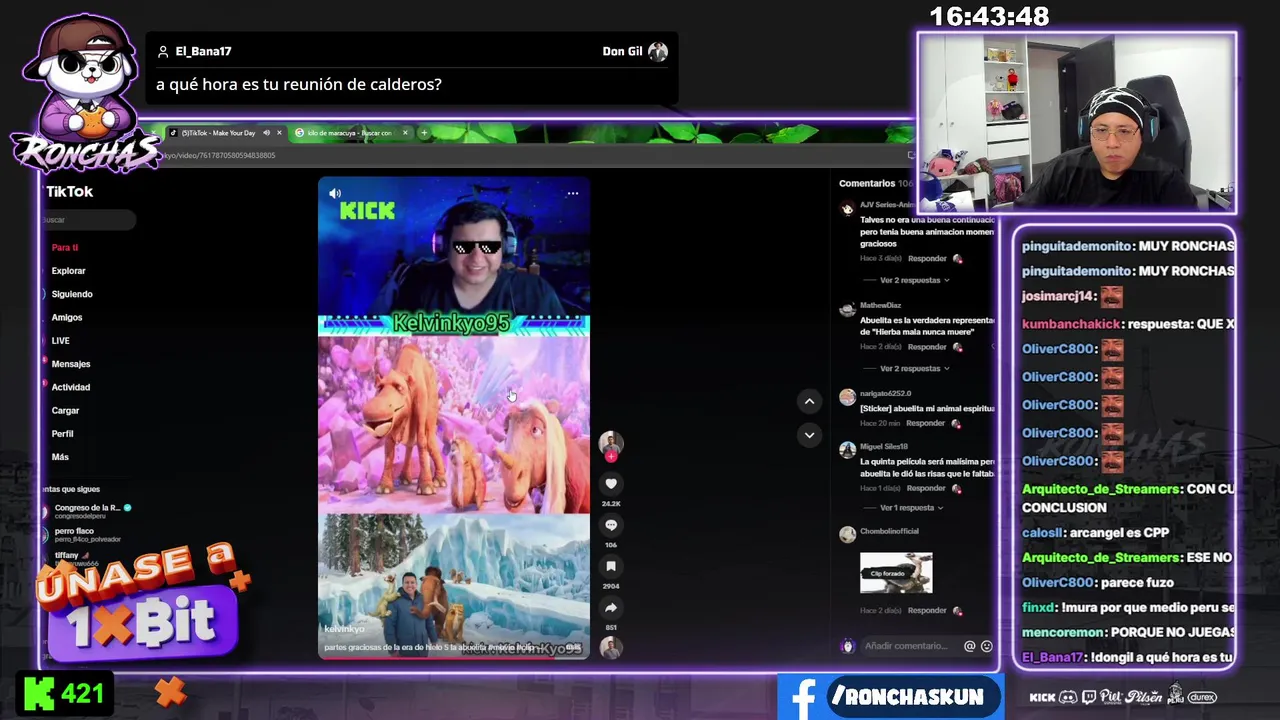Switch to the 'TikTok - Make Your Day' tab
This screenshot has width=1280, height=720.
pyautogui.click(x=218, y=133)
